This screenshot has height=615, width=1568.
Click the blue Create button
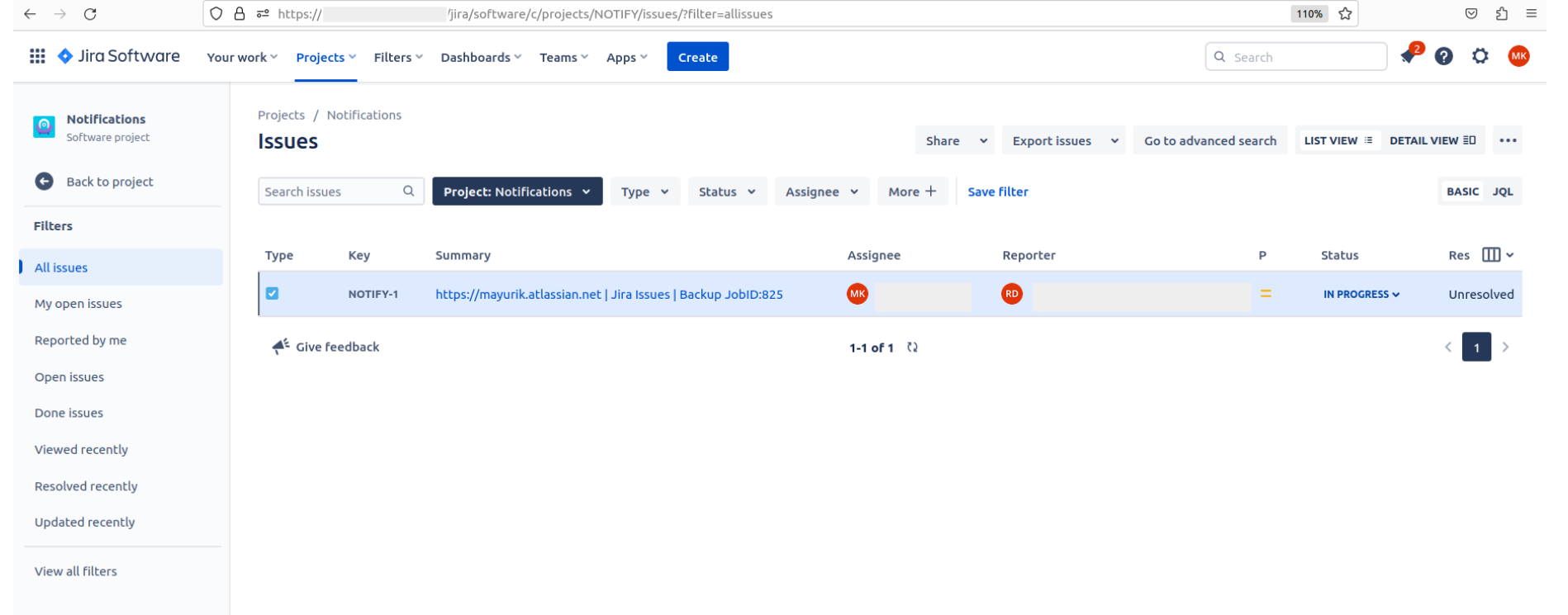(697, 57)
